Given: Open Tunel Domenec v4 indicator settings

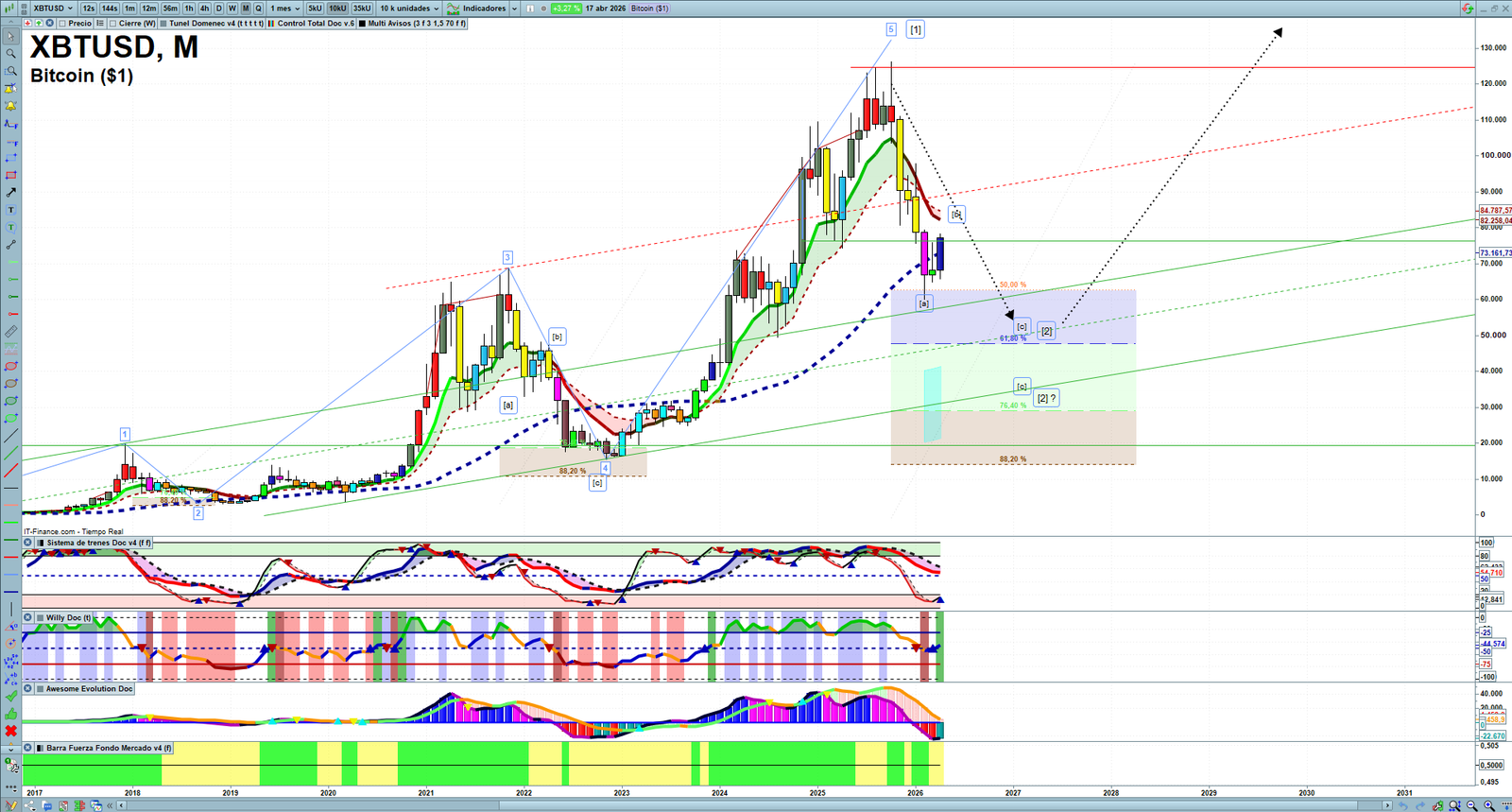Looking at the screenshot, I should (x=216, y=24).
